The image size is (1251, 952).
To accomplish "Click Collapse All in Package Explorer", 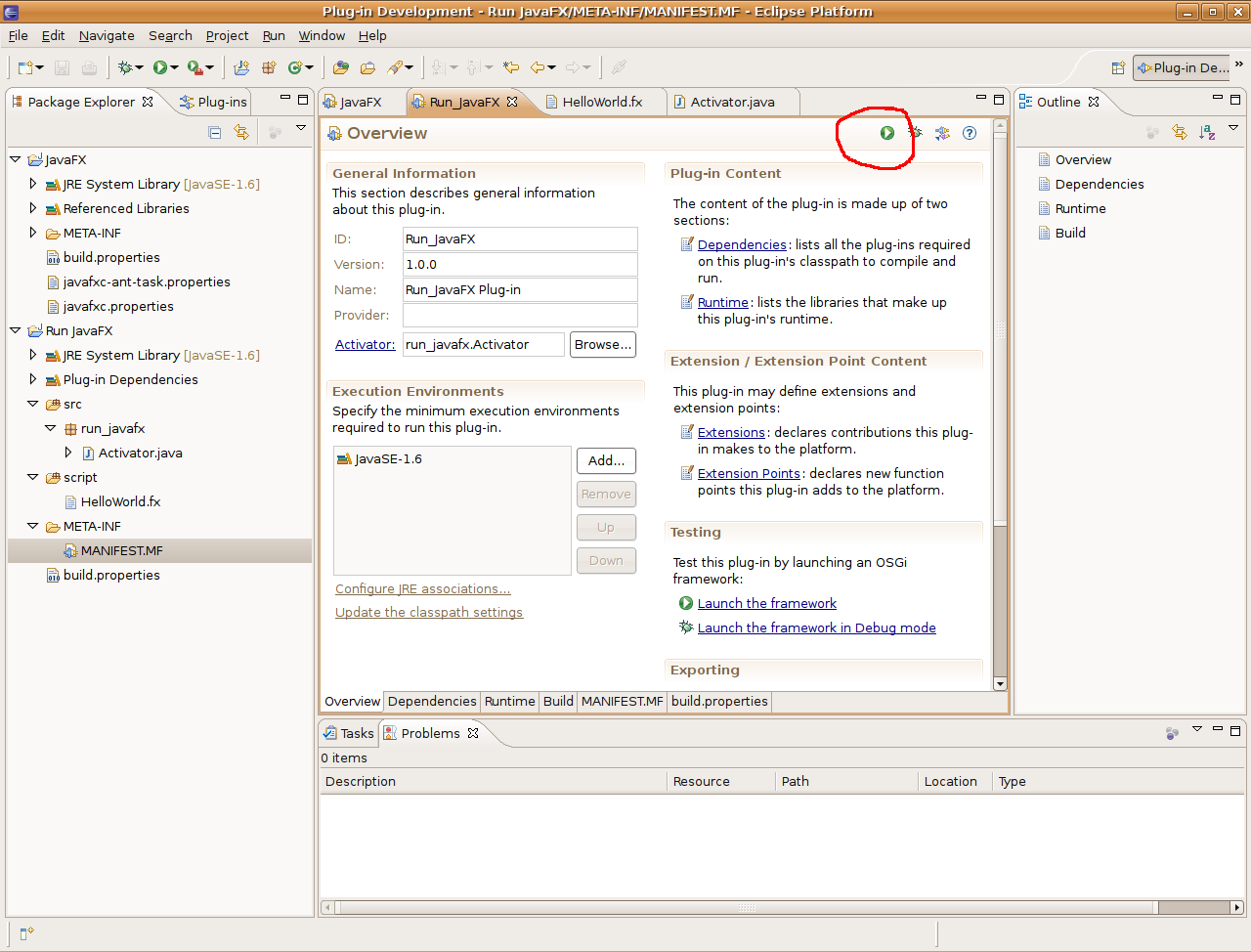I will [x=215, y=132].
